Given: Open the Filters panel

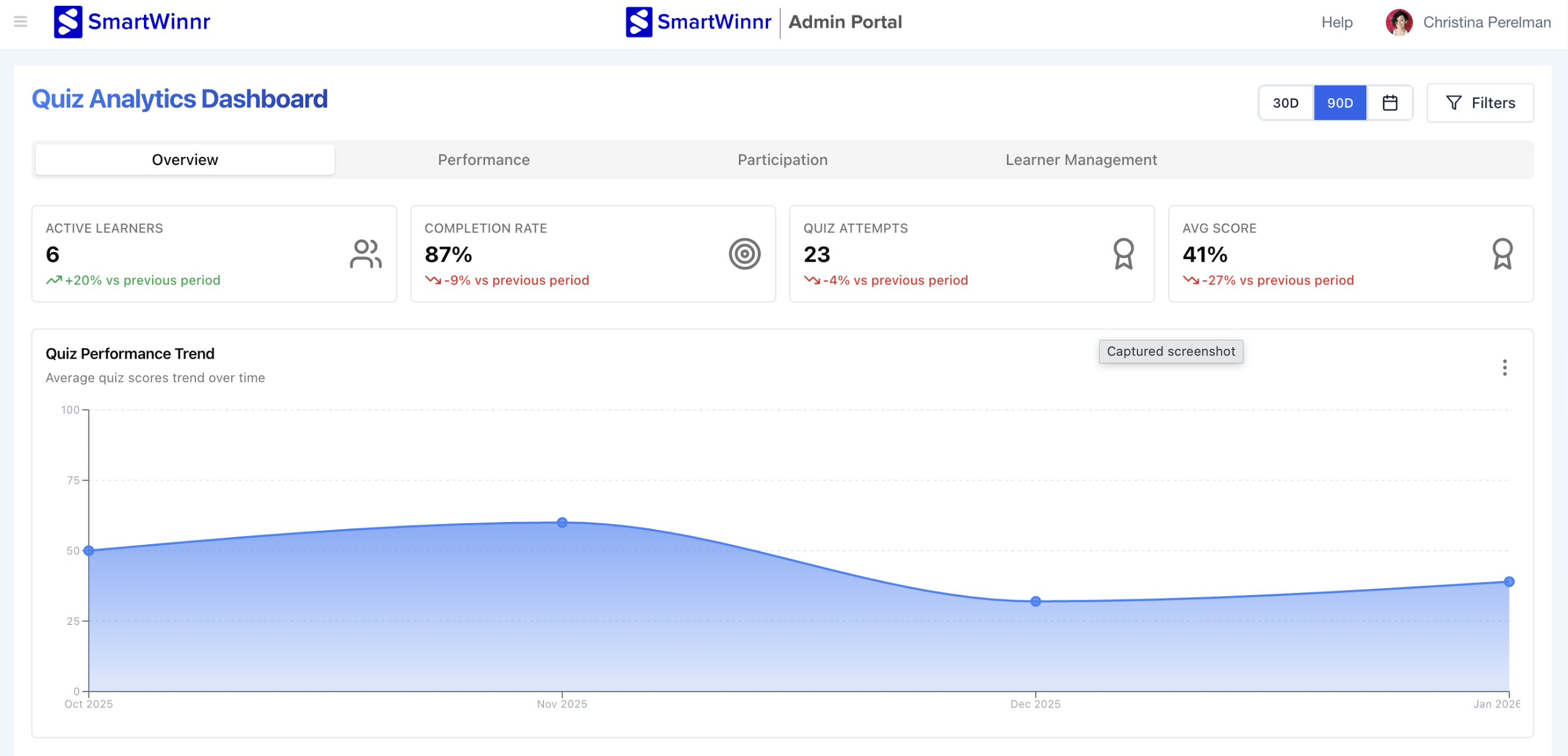Looking at the screenshot, I should [1480, 103].
